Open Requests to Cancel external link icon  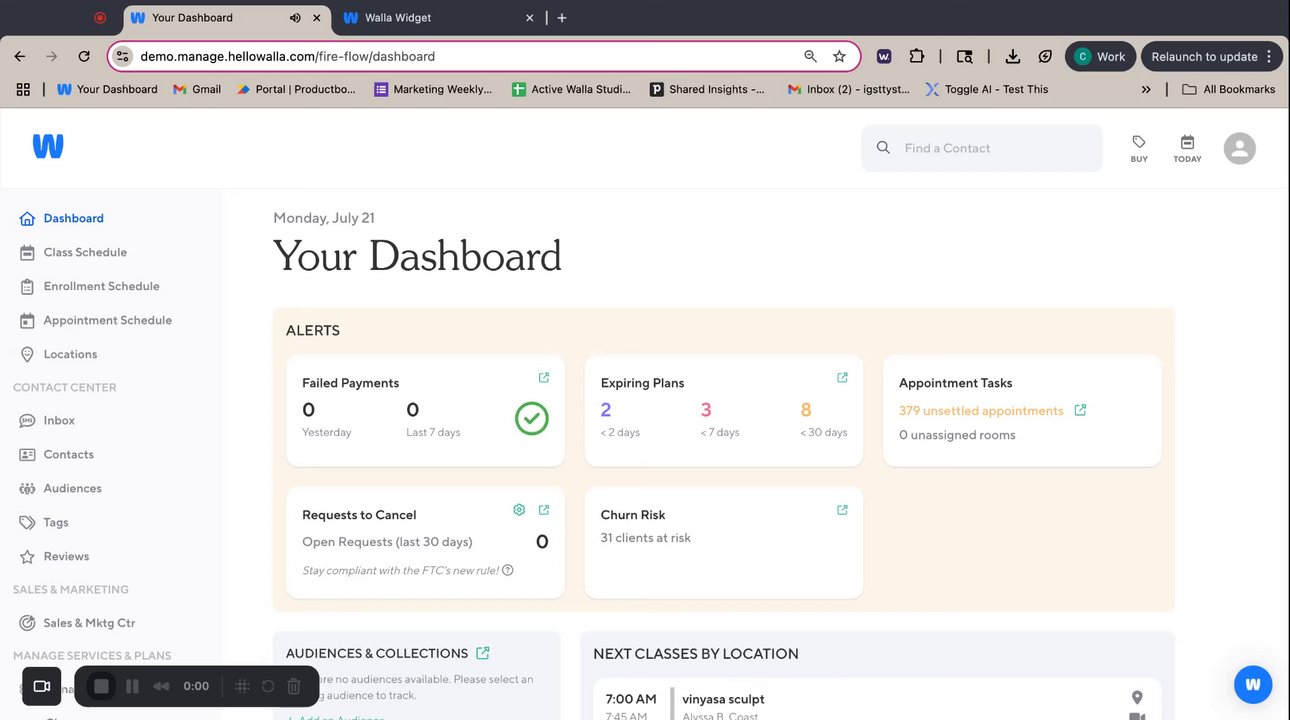point(544,510)
